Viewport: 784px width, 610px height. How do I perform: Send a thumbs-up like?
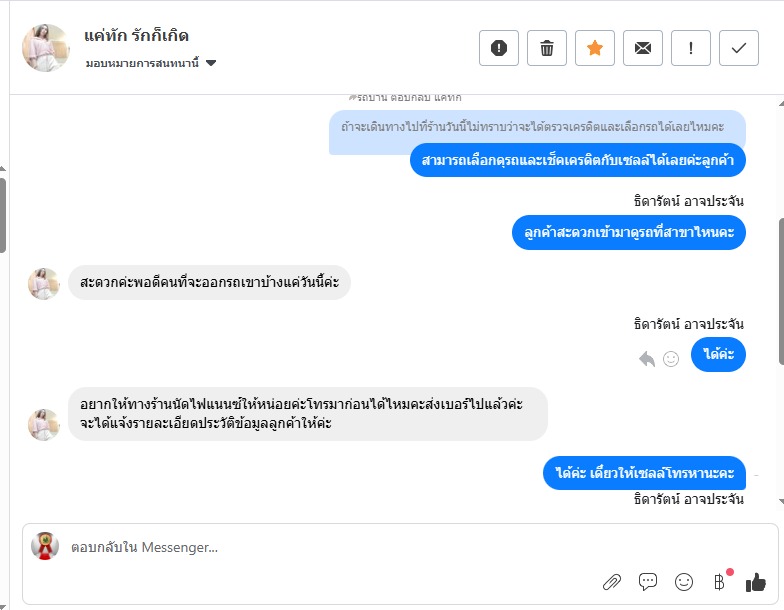tap(755, 581)
